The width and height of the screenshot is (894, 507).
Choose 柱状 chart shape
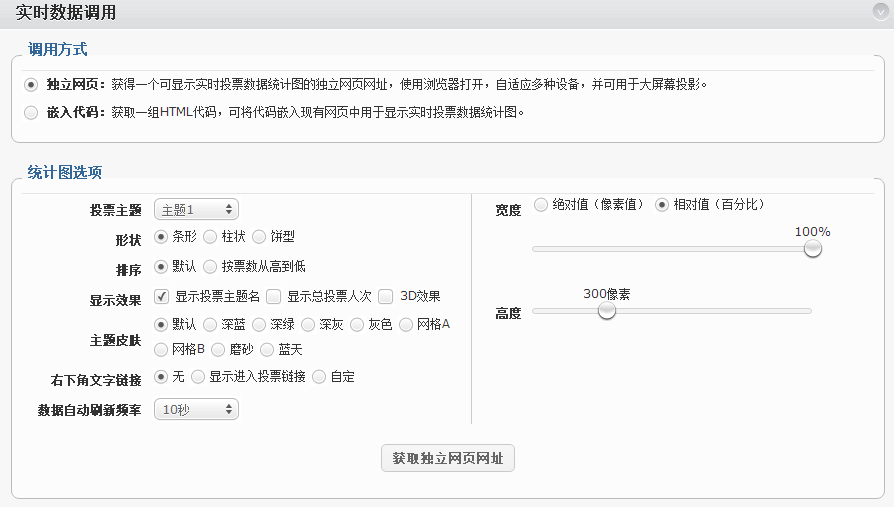[210, 237]
